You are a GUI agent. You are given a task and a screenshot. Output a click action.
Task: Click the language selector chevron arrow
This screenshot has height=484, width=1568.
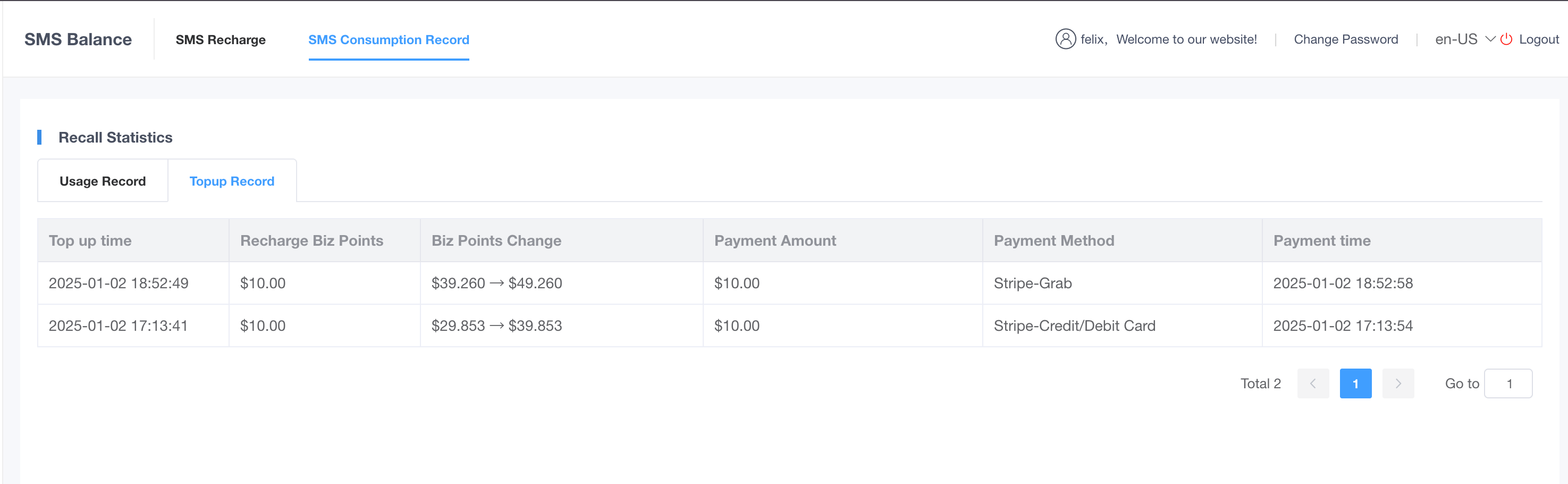(1491, 39)
